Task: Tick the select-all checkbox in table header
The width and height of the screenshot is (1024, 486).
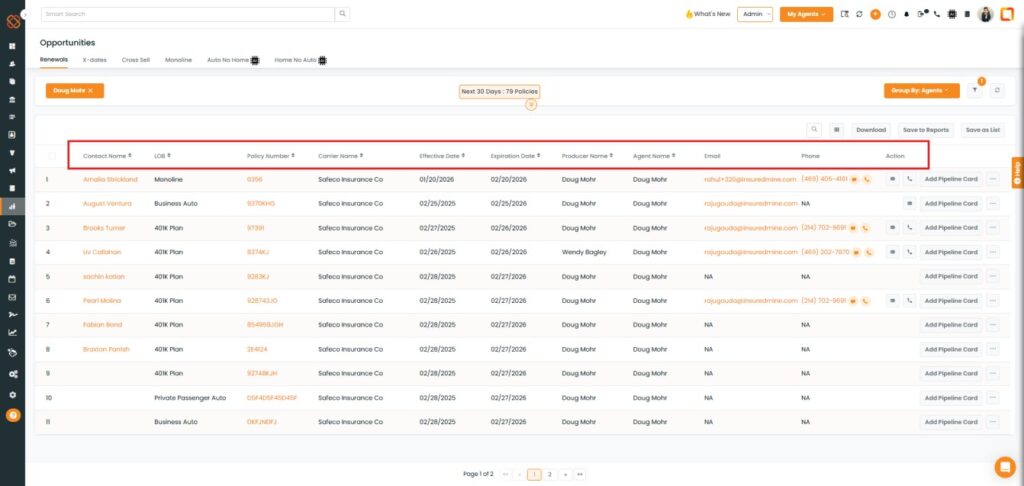Action: pyautogui.click(x=52, y=156)
